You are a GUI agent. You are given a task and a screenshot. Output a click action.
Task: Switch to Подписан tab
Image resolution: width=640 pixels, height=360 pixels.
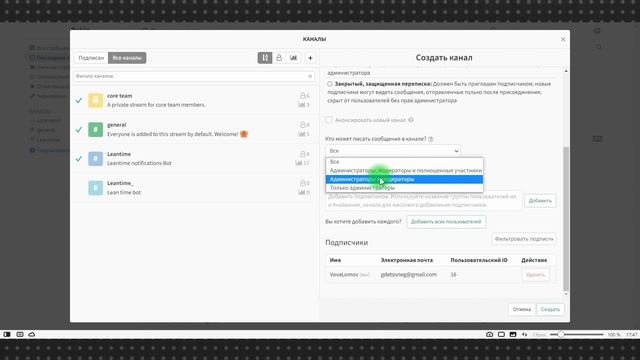coord(91,58)
